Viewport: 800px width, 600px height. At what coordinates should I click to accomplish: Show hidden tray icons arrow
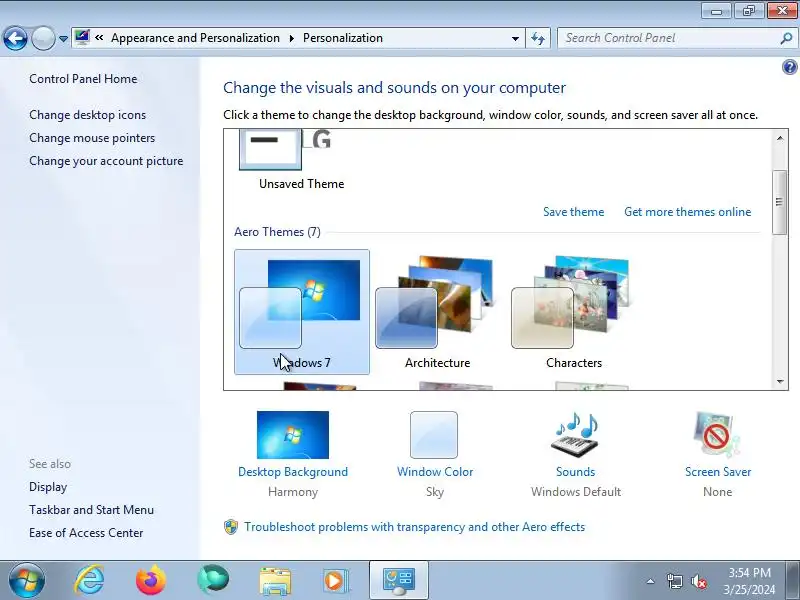coord(651,581)
